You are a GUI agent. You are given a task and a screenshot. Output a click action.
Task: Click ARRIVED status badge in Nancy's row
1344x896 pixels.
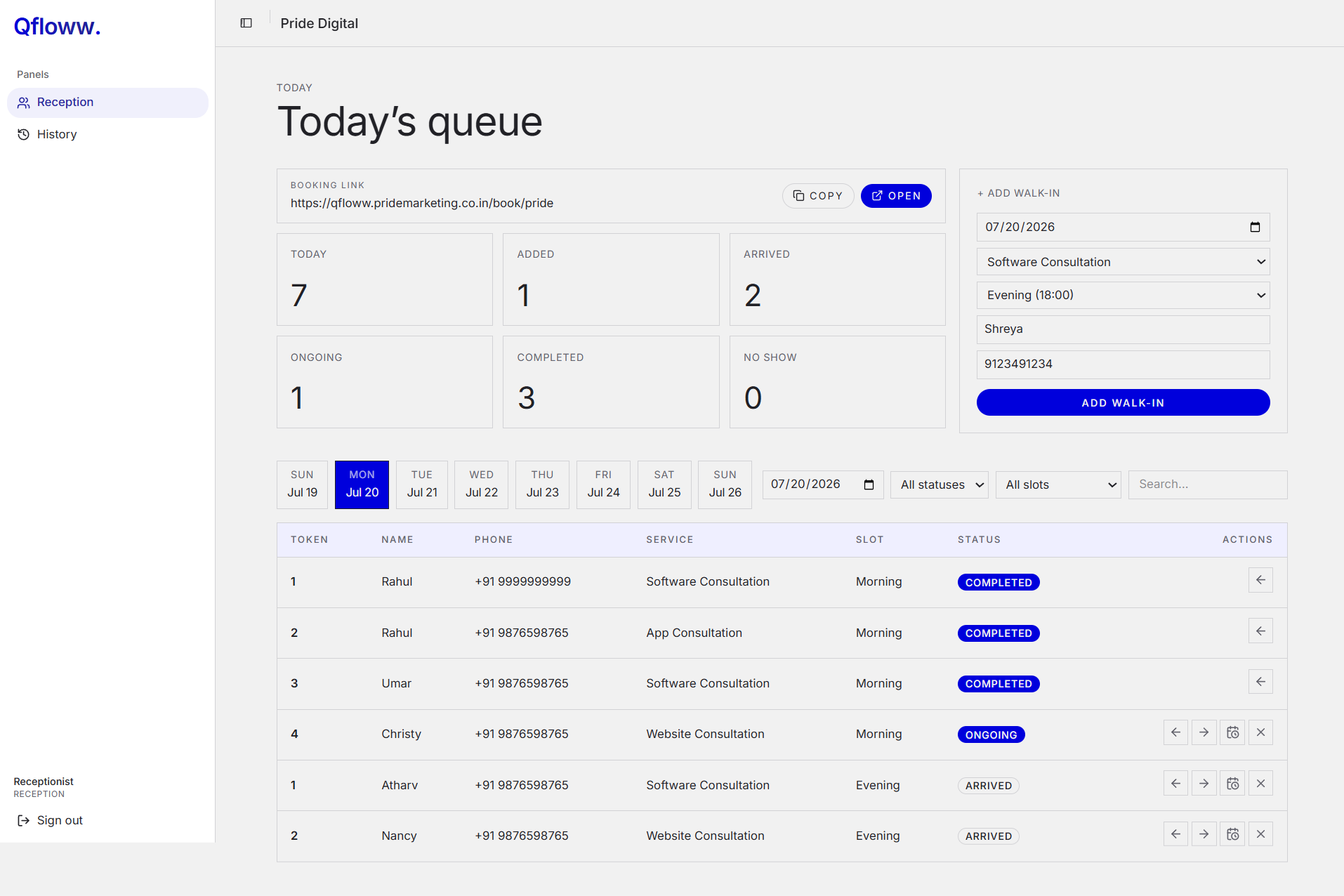988,836
